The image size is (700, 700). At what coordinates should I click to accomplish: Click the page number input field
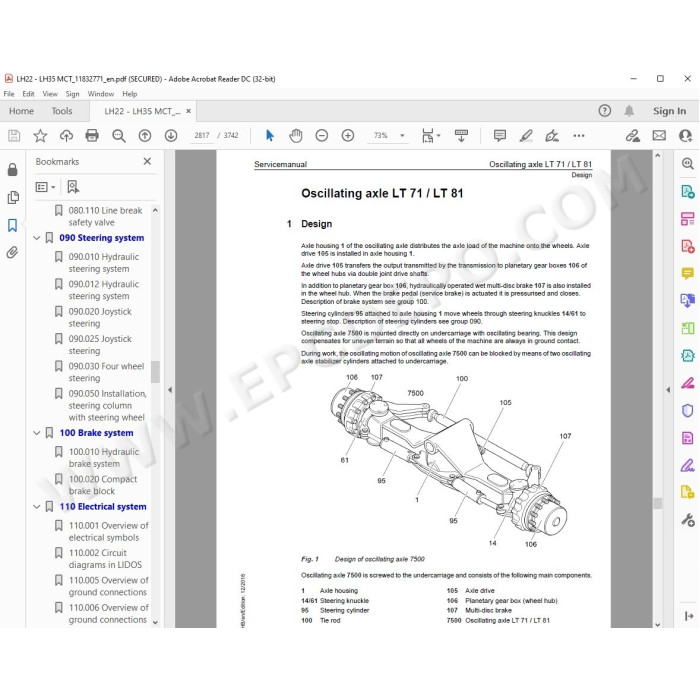click(x=202, y=135)
